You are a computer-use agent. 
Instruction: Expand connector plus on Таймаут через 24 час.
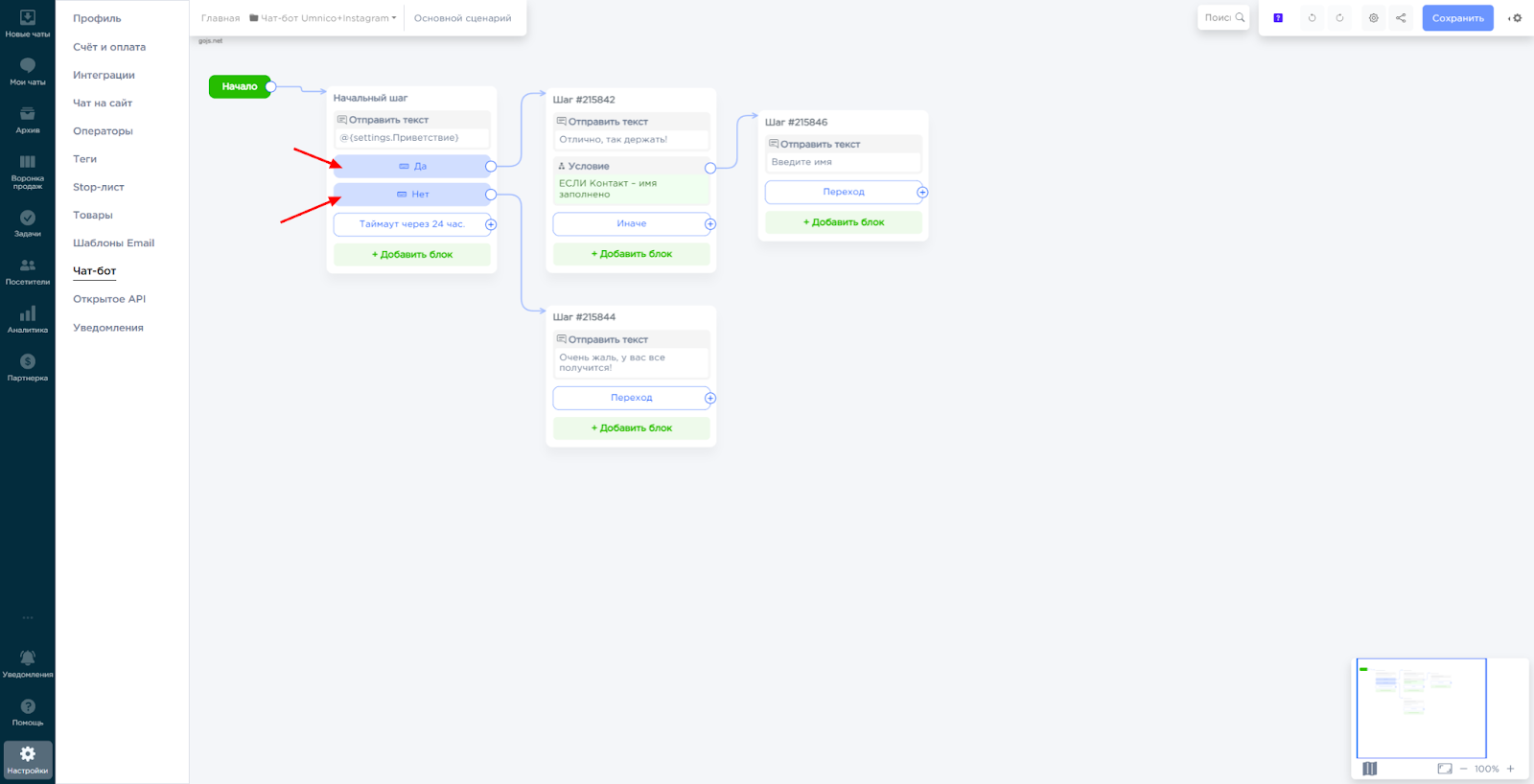tap(491, 224)
